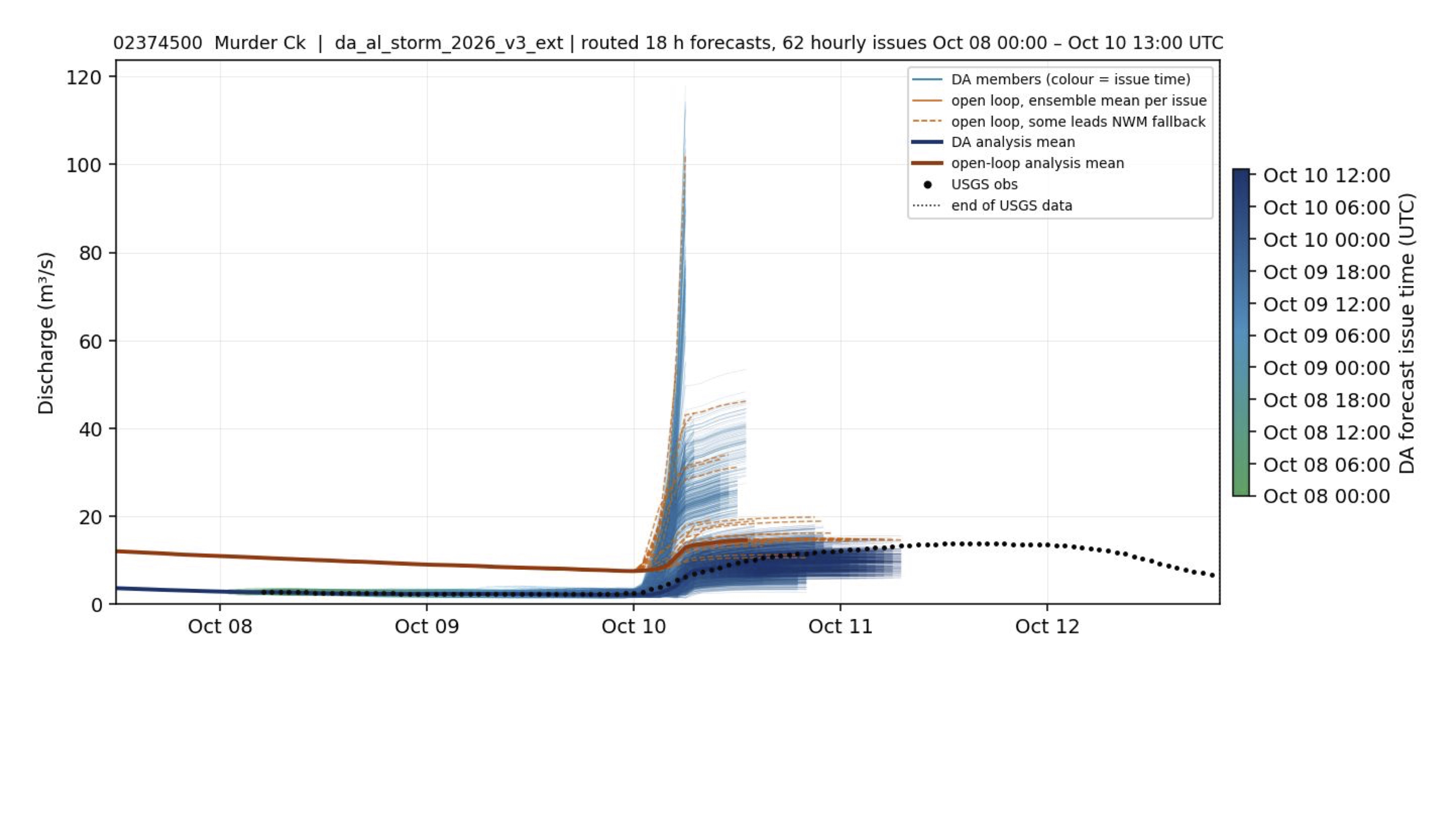This screenshot has height=819, width=1456.
Task: Click the black dot marker beside USGS obs
Action: [x=927, y=185]
